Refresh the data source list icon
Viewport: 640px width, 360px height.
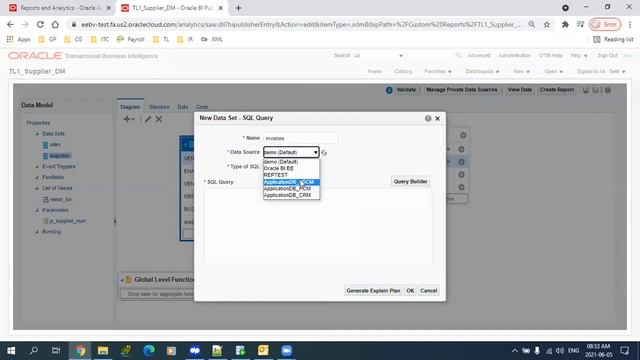tap(324, 153)
